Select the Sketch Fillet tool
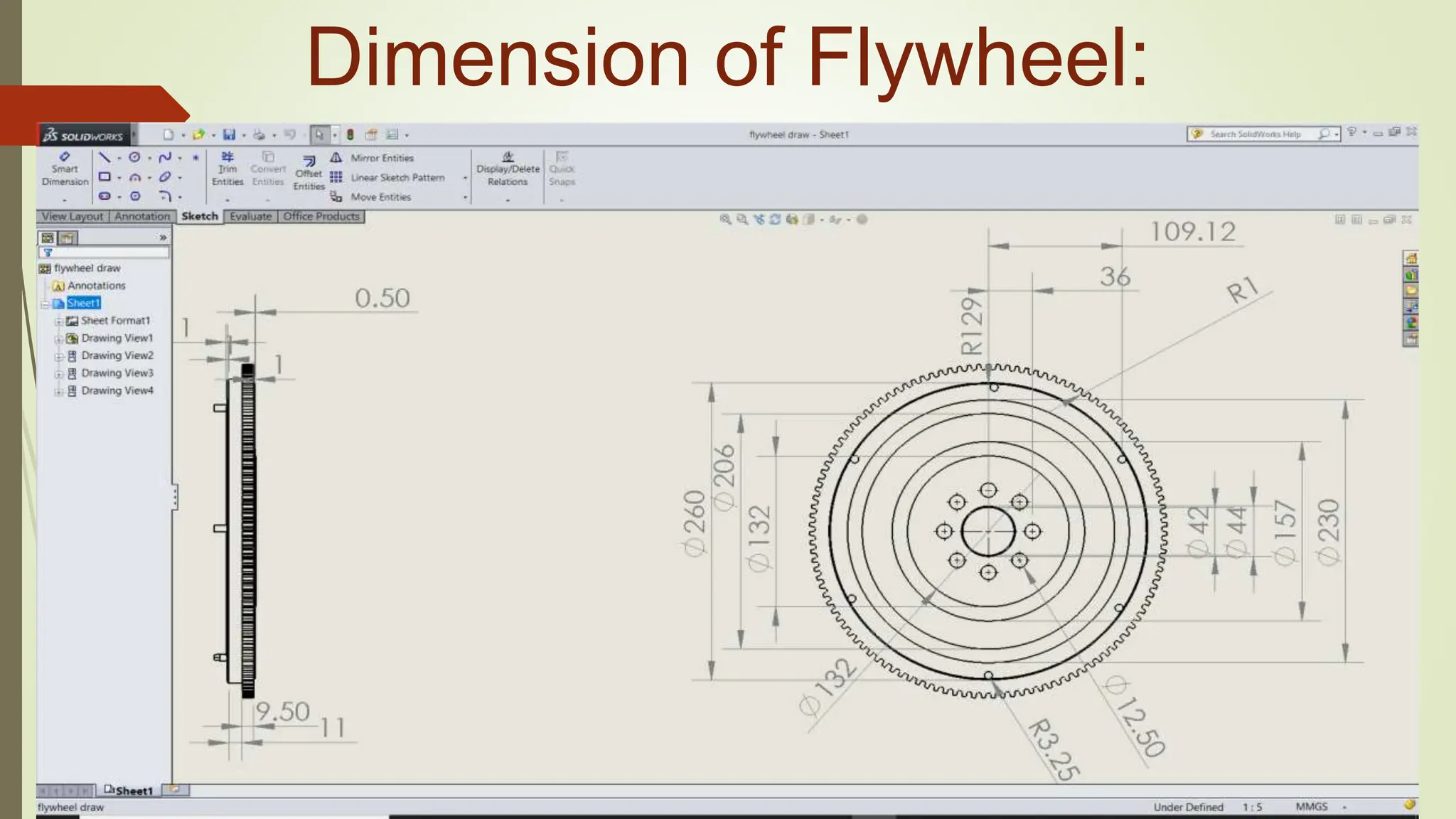1456x819 pixels. coord(165,196)
